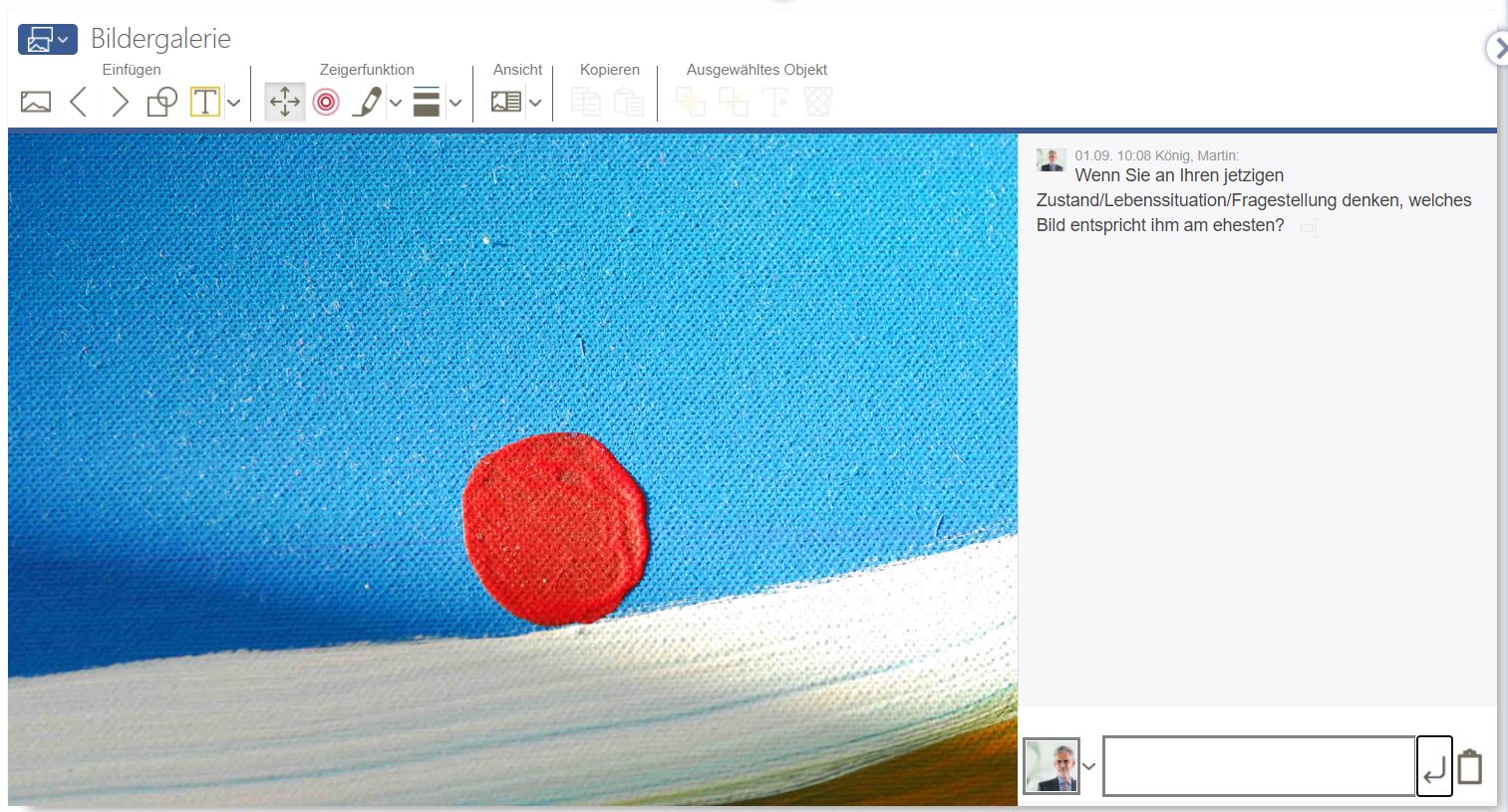Viewport: 1508px width, 812px height.
Task: Click the chat message text 'Wenn Sie an Ihren jetzigen'
Action: tap(1179, 175)
